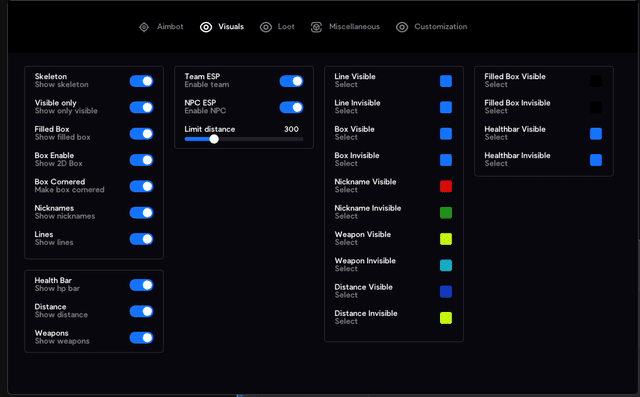
Task: Click the "Show weapons" description
Action: [62, 341]
